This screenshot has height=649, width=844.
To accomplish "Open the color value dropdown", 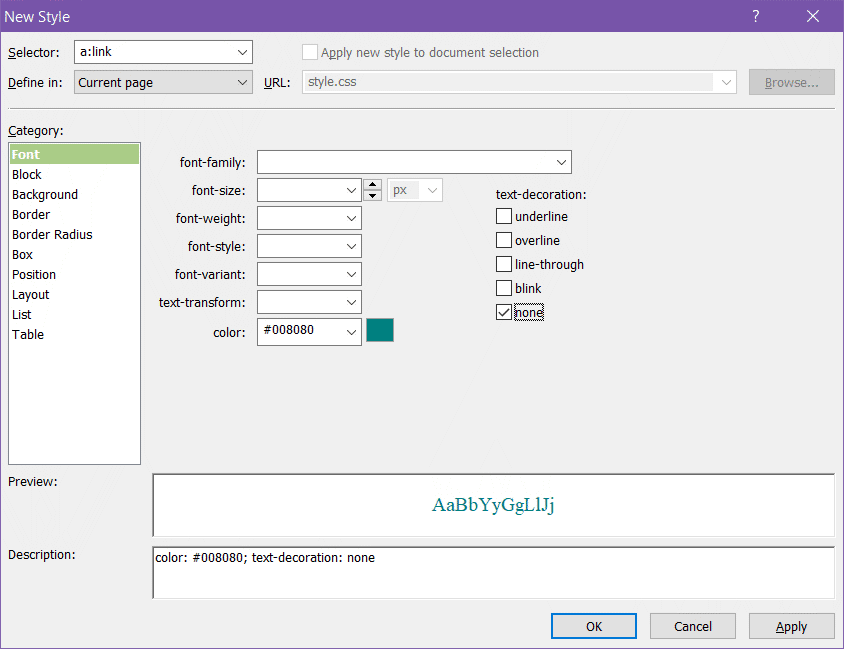I will click(351, 331).
